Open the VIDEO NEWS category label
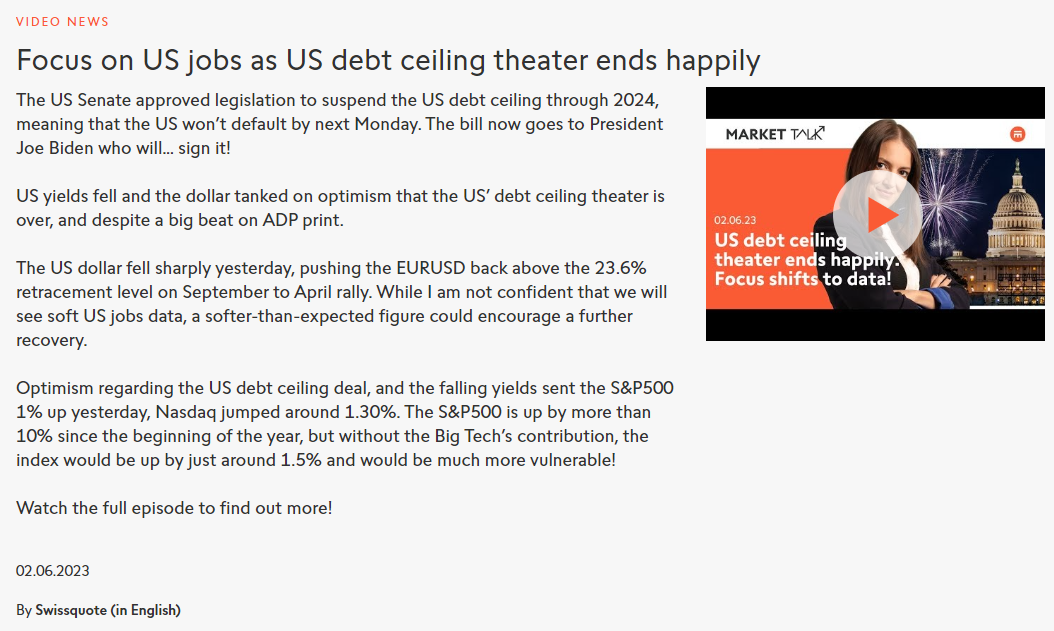Screen dimensions: 1054x631 point(63,22)
